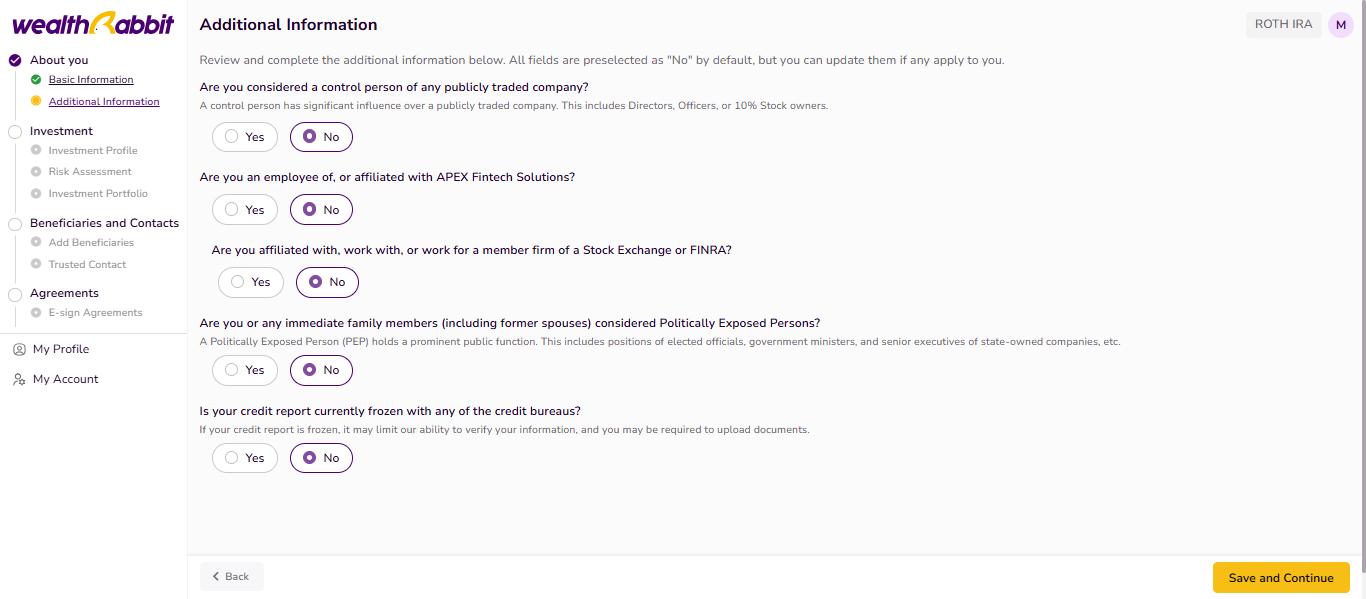Click the ROTH IRA account badge
The width and height of the screenshot is (1366, 599).
point(1283,25)
